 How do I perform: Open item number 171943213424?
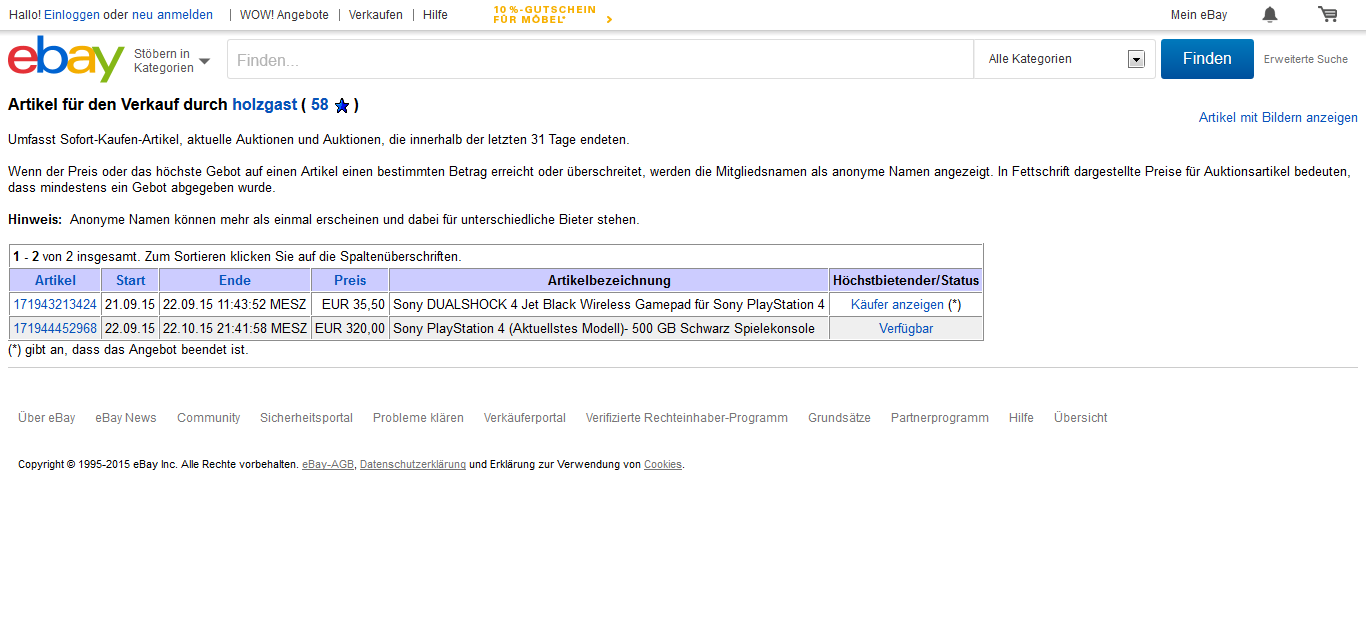pyautogui.click(x=55, y=304)
